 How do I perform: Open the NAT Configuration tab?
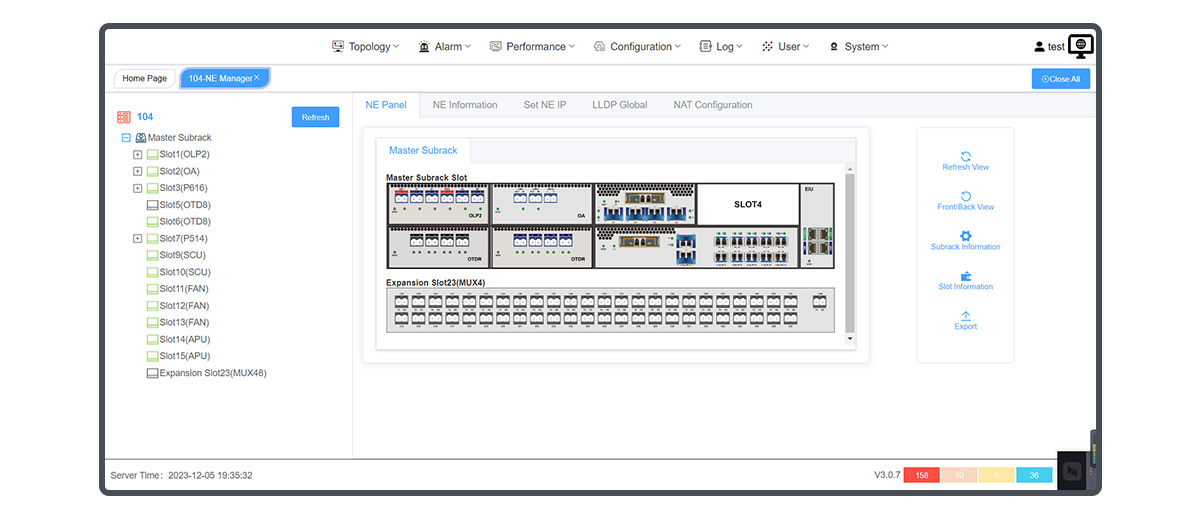pos(713,105)
